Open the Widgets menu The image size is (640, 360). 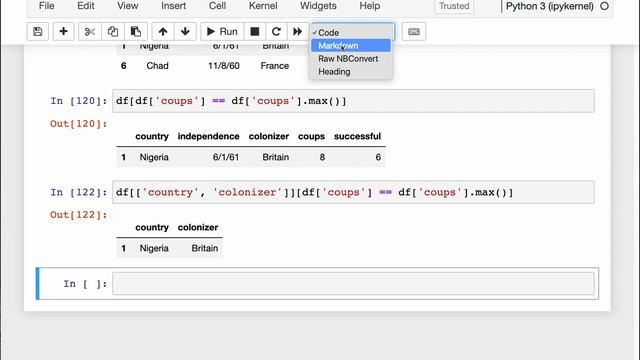pyautogui.click(x=318, y=6)
